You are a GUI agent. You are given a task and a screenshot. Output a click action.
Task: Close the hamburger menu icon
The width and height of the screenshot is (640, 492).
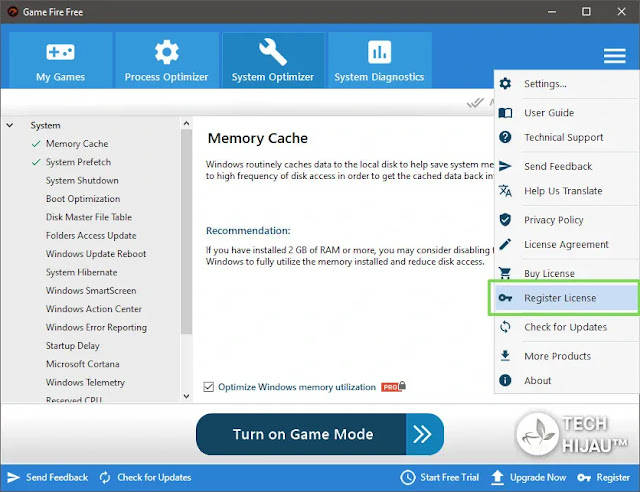click(615, 56)
